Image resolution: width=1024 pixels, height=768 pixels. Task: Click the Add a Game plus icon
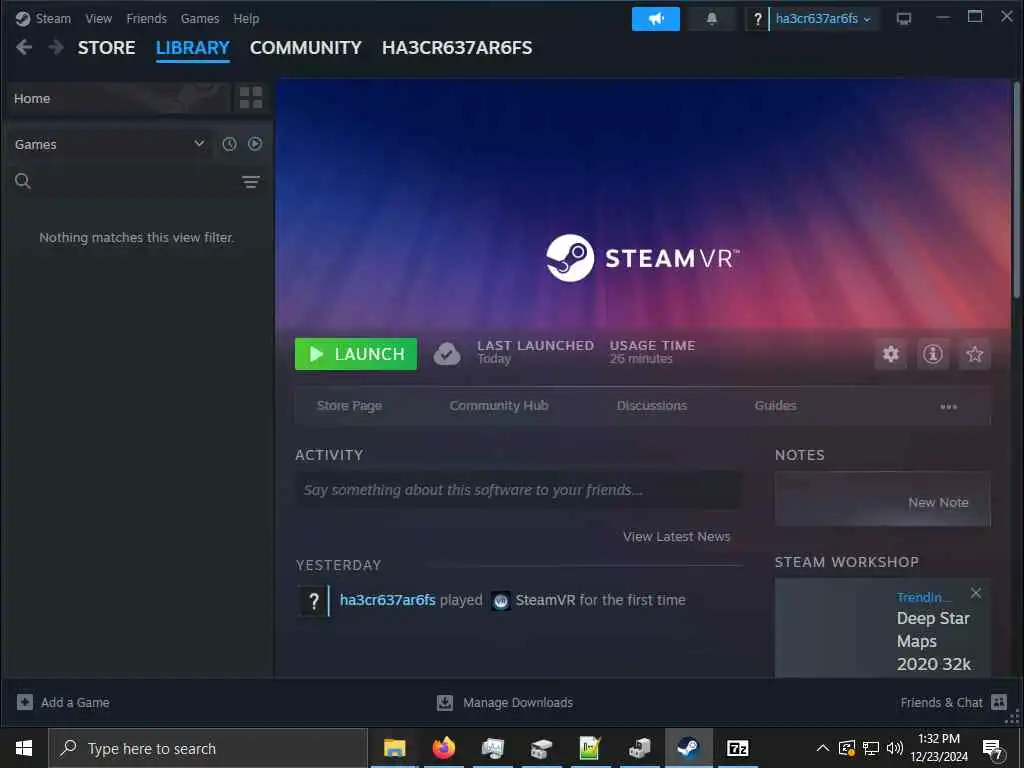pyautogui.click(x=25, y=702)
